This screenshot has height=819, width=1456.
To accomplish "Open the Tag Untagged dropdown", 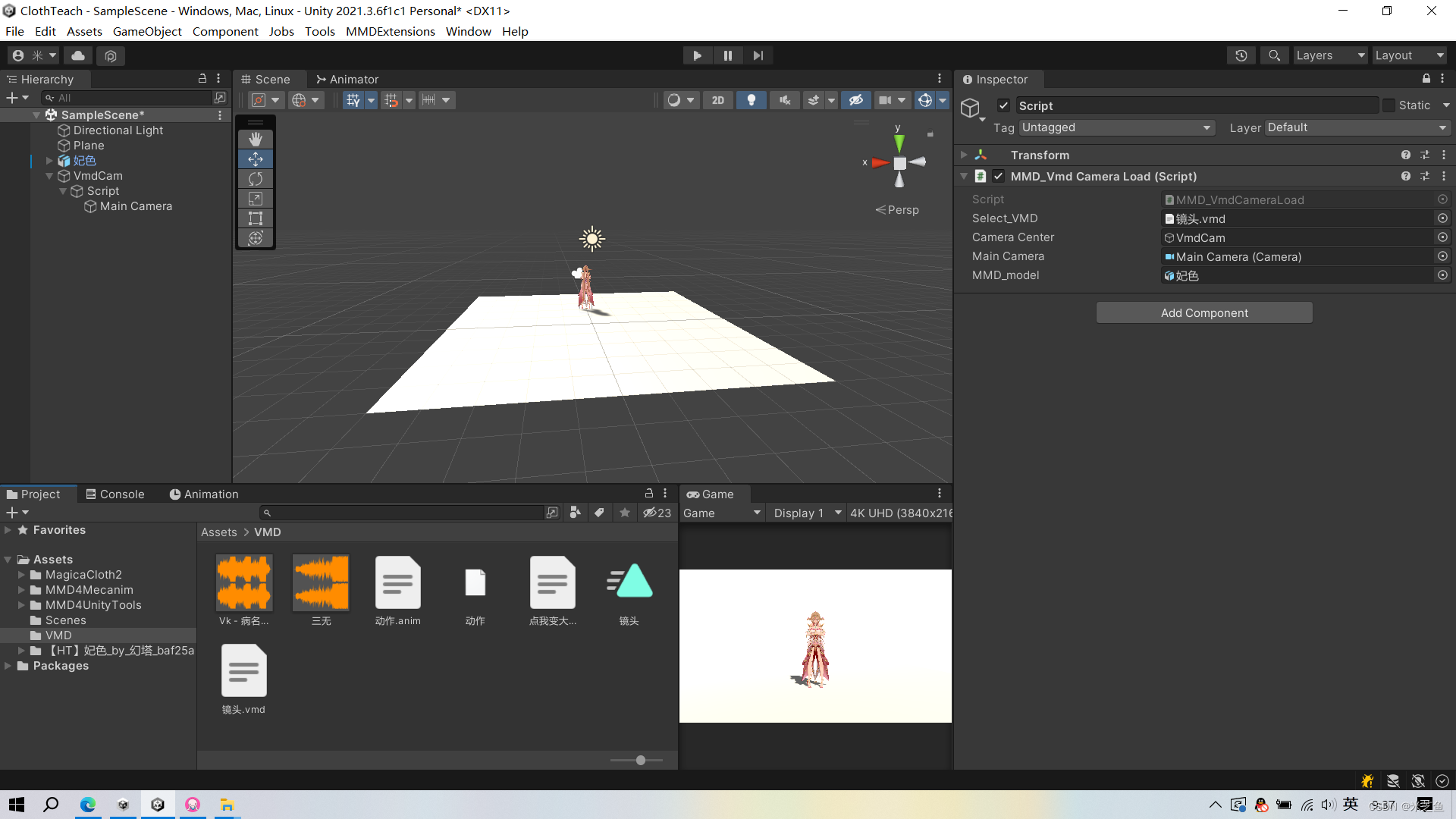I will pyautogui.click(x=1116, y=127).
